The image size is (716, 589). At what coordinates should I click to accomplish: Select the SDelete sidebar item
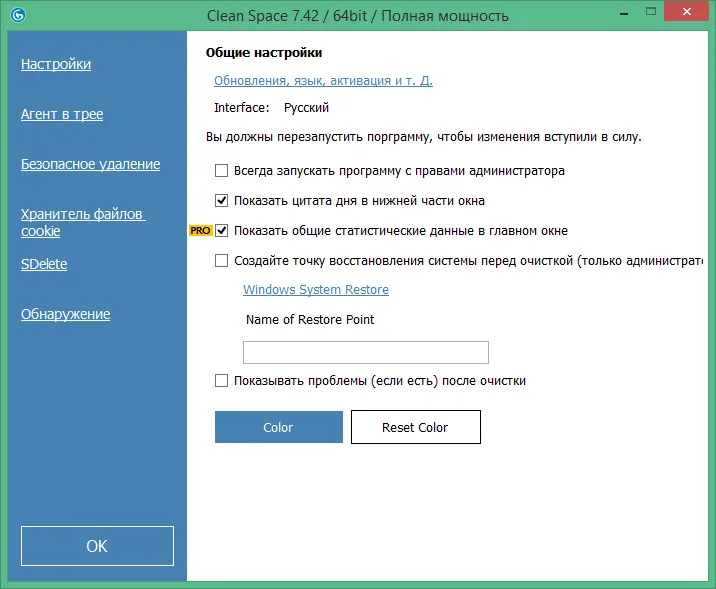[44, 264]
